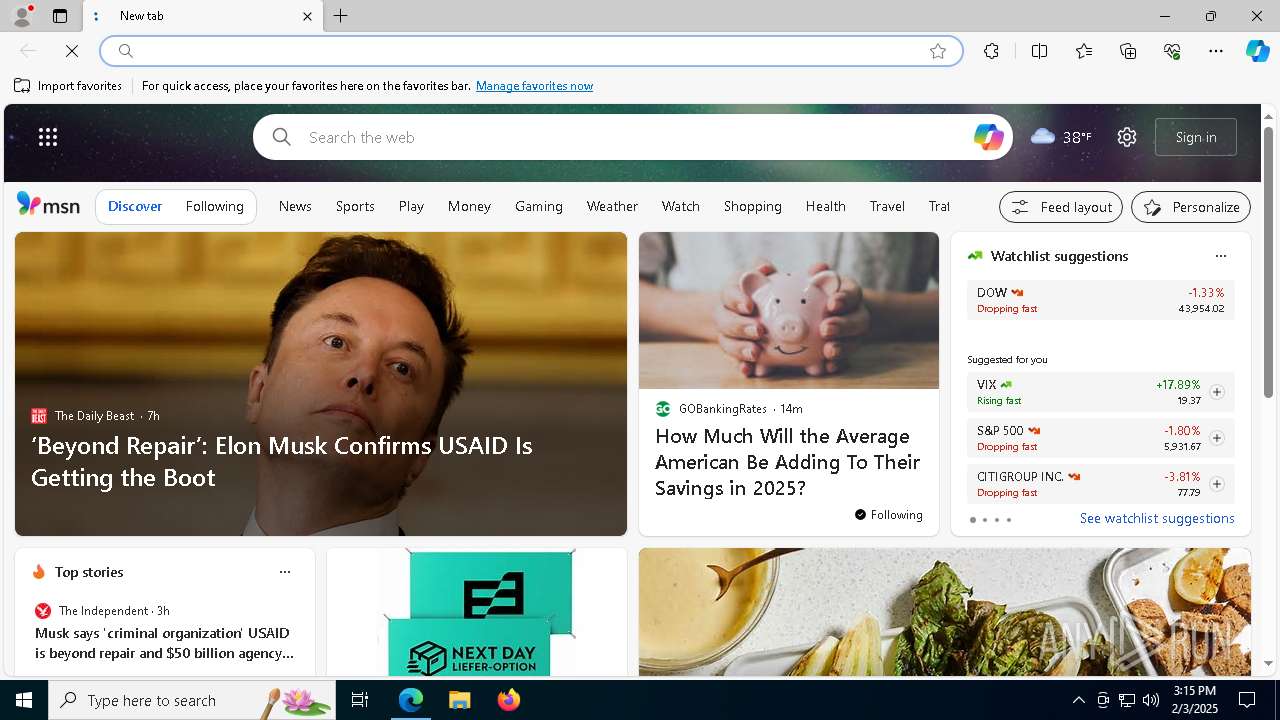Click taskbar Type here to search box

(x=193, y=700)
